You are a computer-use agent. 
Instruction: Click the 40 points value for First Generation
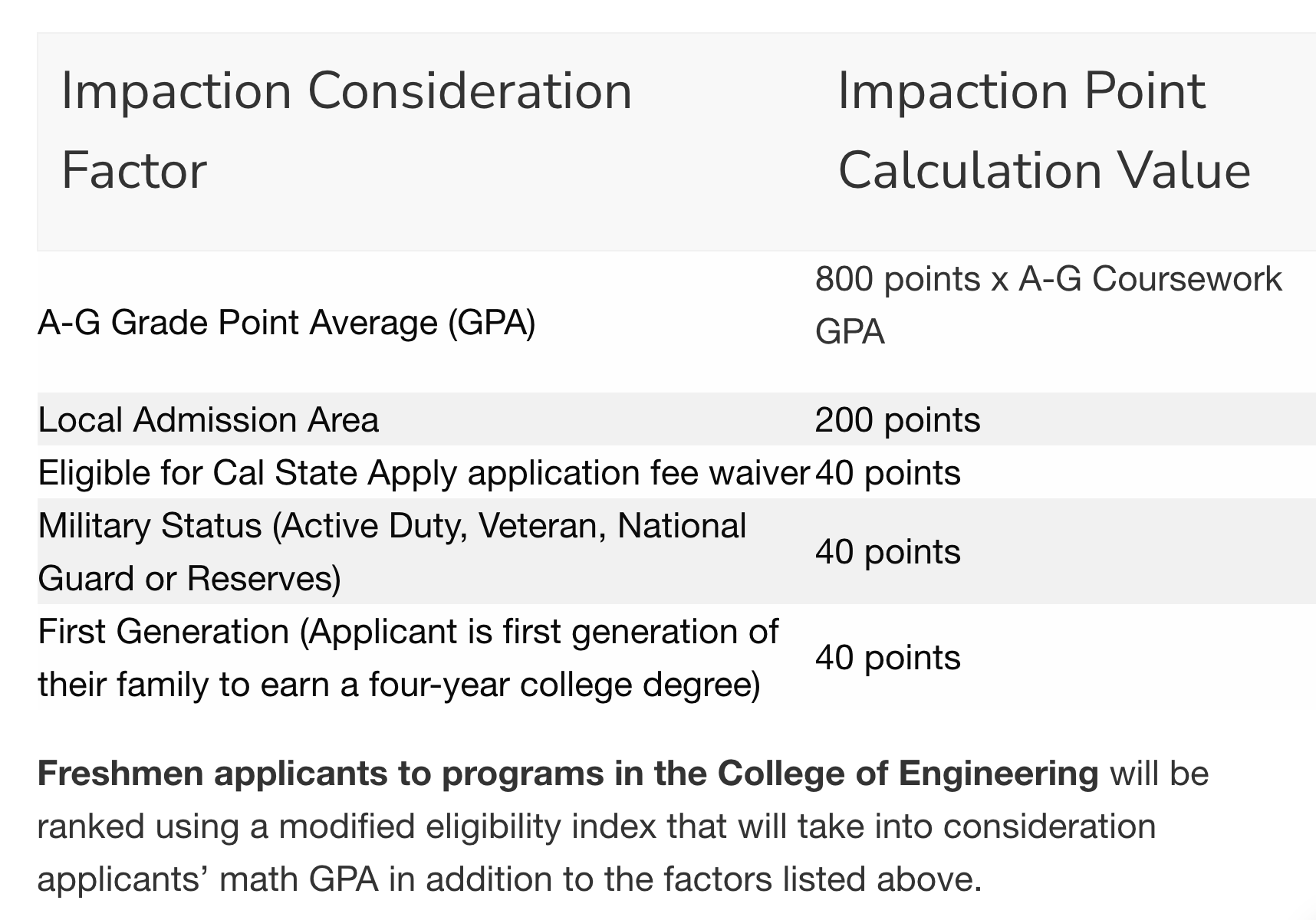coord(887,658)
